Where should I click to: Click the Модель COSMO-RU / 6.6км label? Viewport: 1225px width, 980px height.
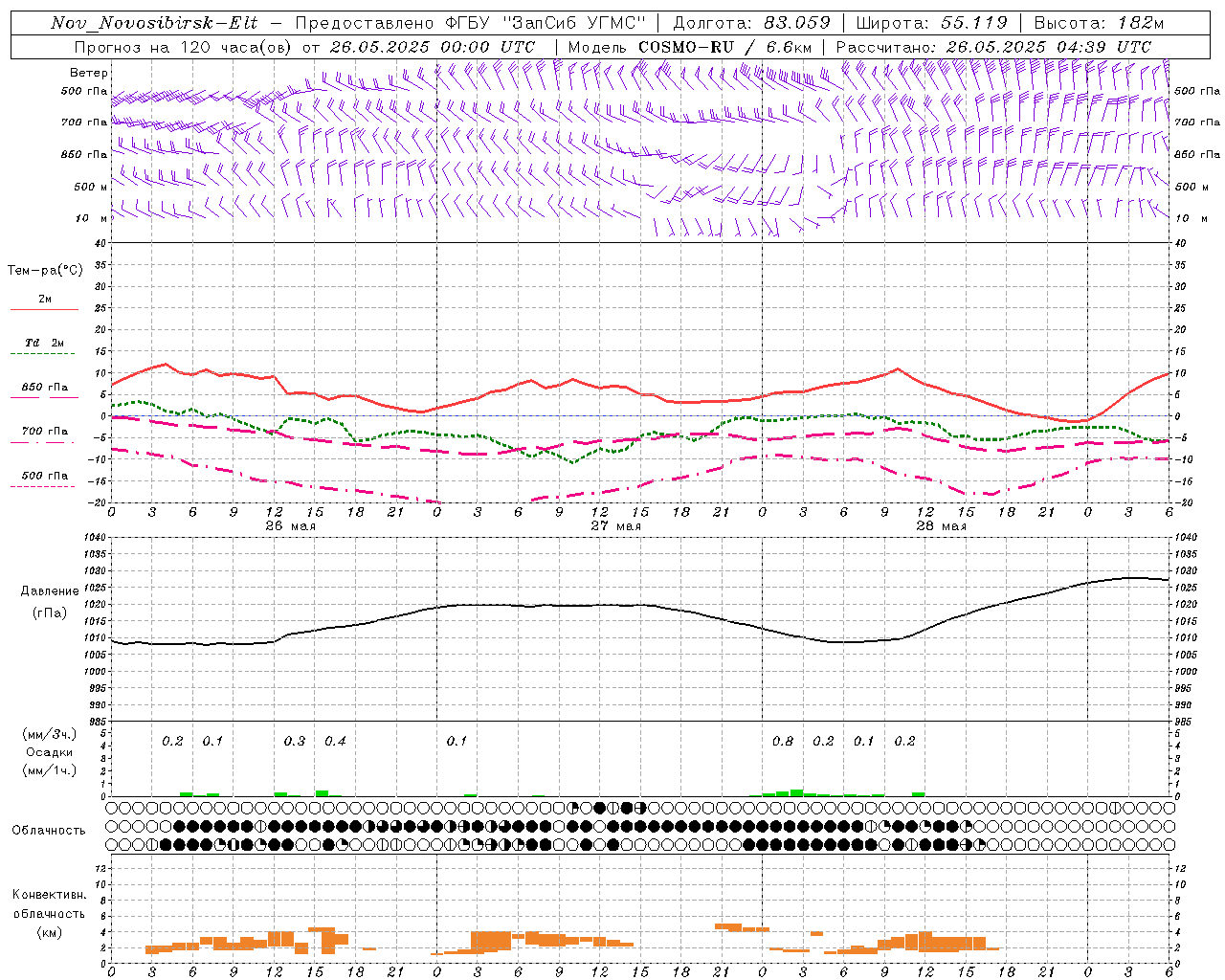690,47
